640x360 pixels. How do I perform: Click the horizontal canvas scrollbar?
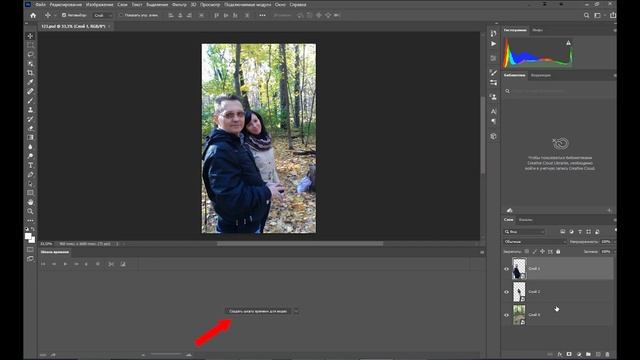click(300, 244)
